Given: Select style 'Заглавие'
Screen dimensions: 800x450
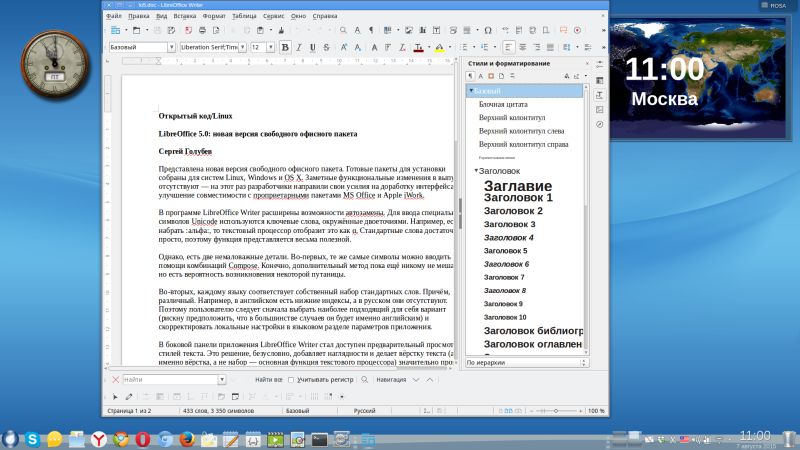Looking at the screenshot, I should point(518,186).
